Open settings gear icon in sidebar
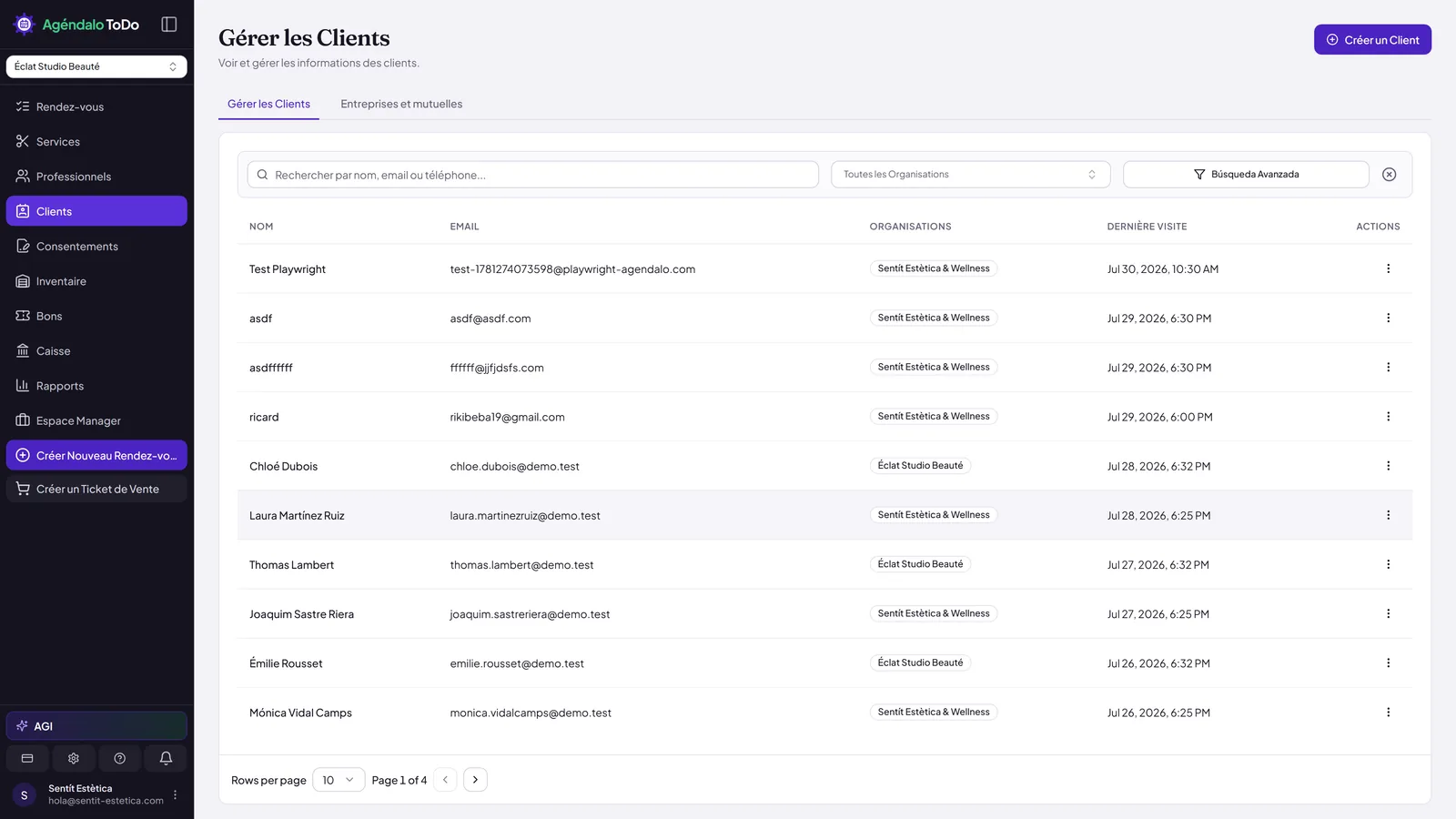This screenshot has width=1456, height=819. pyautogui.click(x=74, y=758)
